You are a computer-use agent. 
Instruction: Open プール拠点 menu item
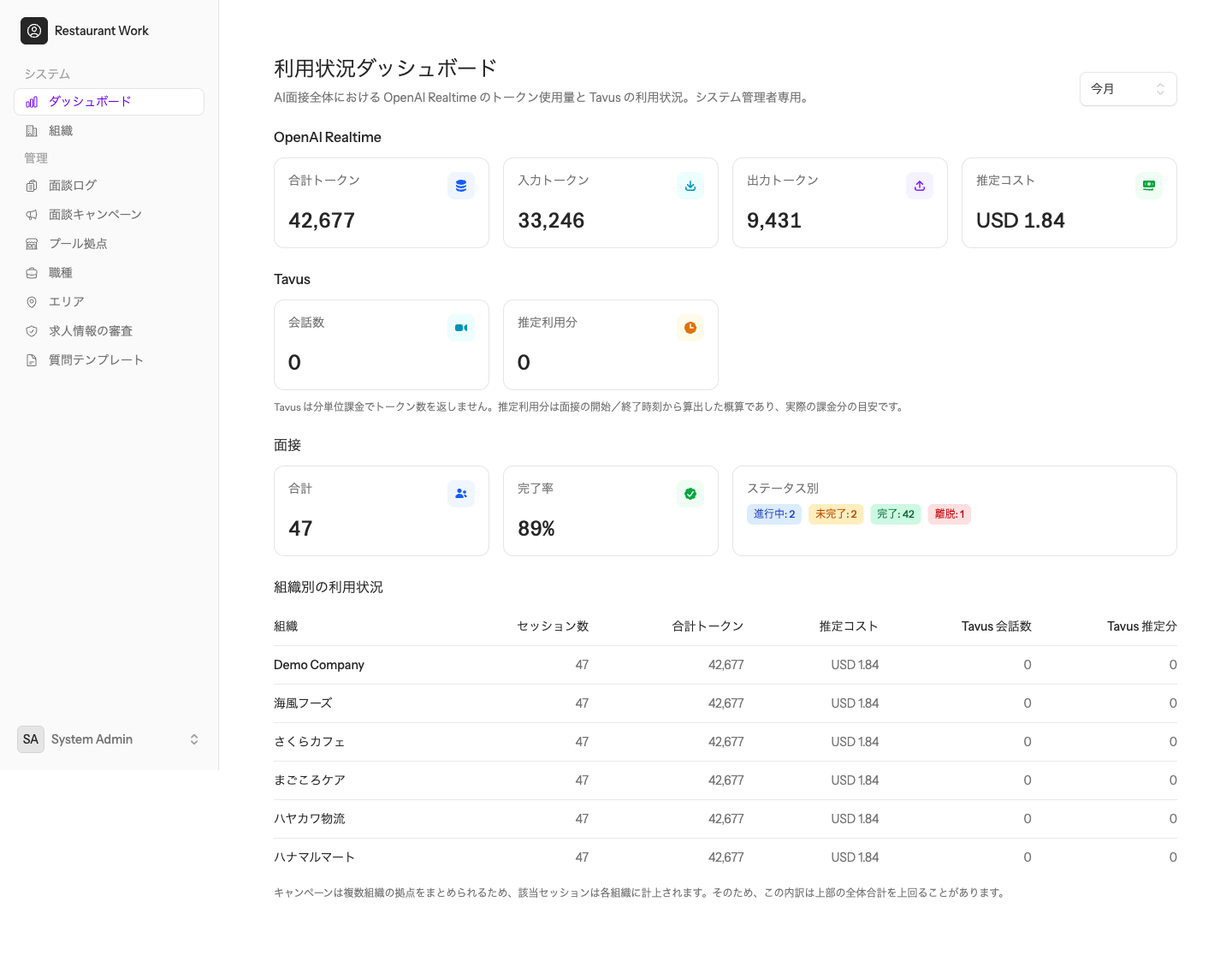[x=109, y=244]
